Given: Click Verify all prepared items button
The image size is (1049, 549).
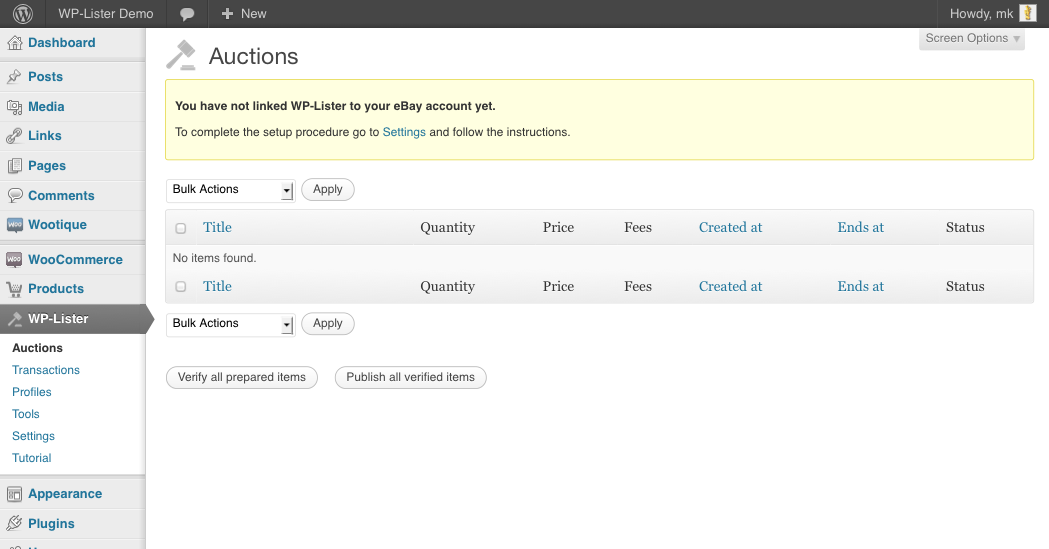Looking at the screenshot, I should tap(242, 377).
